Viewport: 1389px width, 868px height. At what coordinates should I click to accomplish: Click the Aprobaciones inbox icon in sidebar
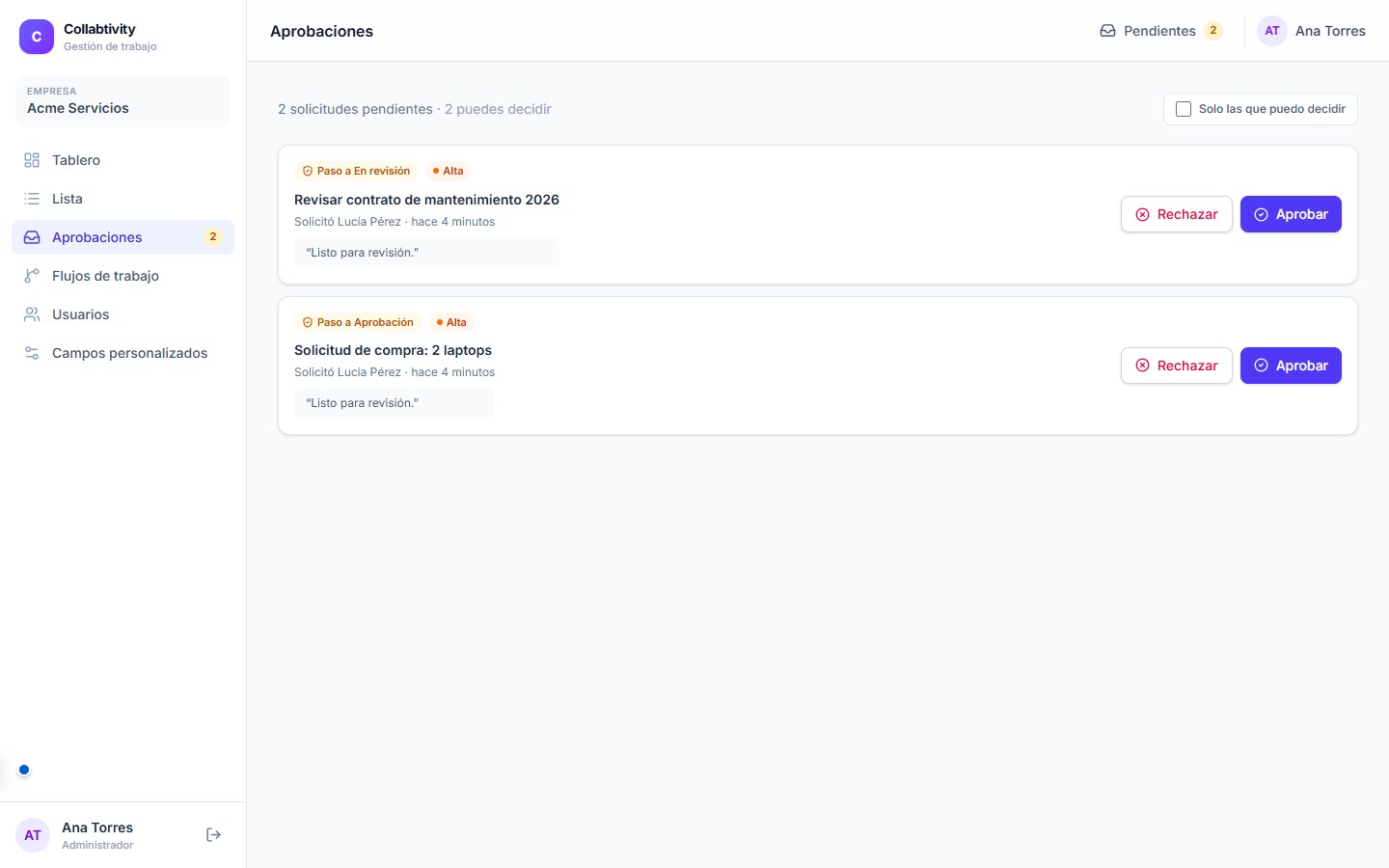pos(32,237)
